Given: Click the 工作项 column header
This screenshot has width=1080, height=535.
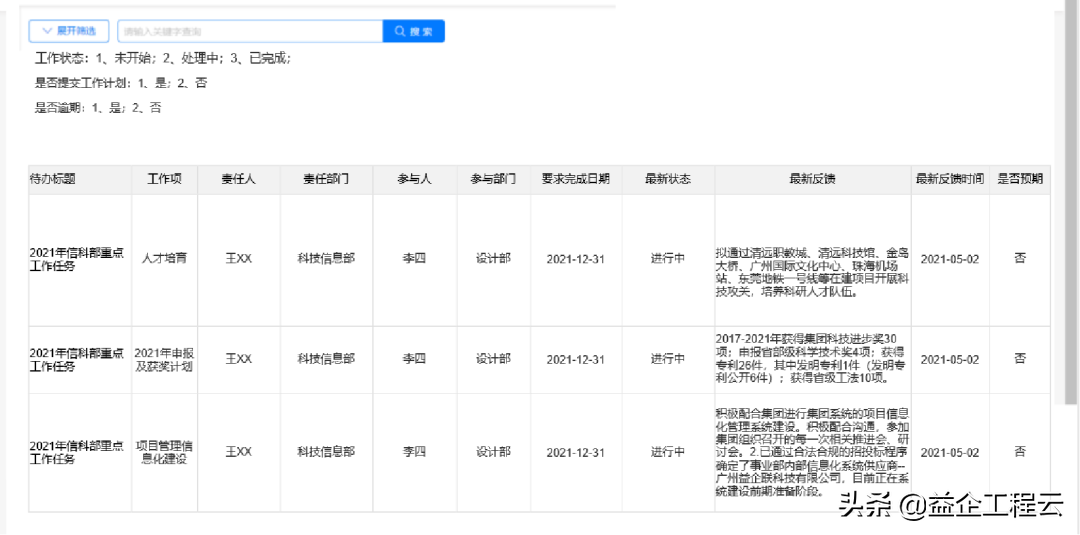Looking at the screenshot, I should click(x=165, y=179).
